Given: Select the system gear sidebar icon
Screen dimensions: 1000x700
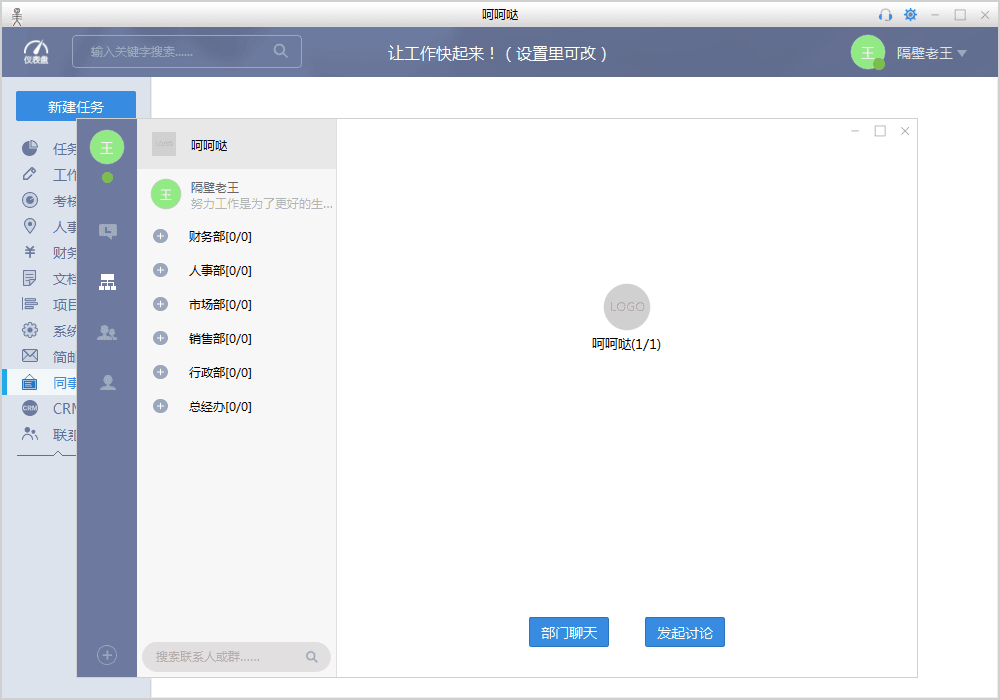Looking at the screenshot, I should point(29,330).
